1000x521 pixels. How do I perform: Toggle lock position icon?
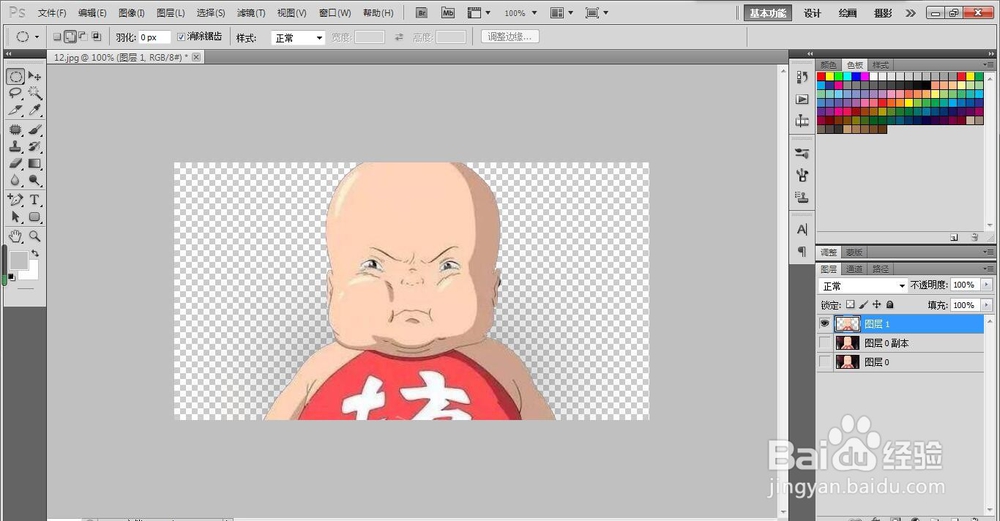click(877, 305)
